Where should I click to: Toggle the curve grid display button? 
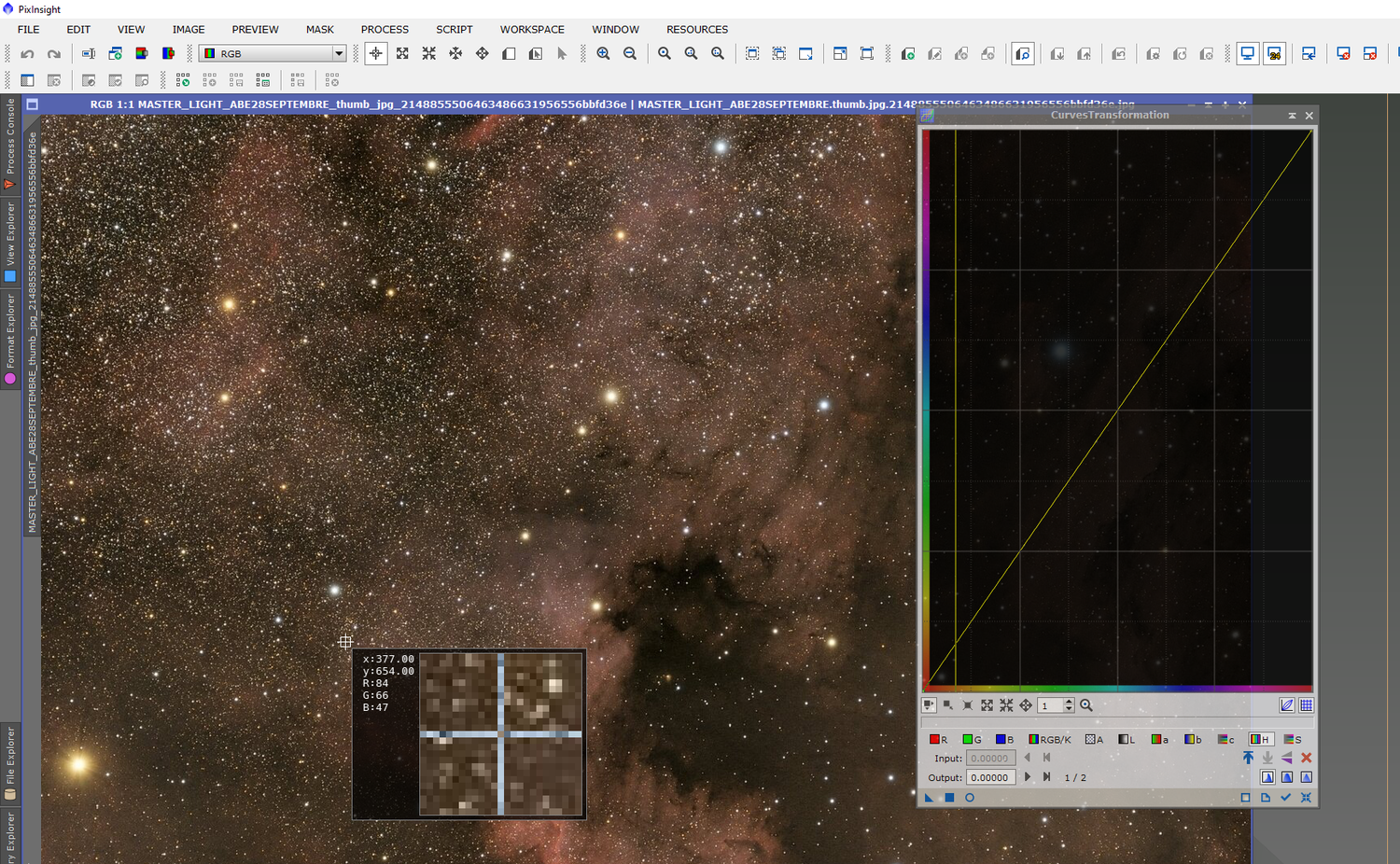coord(1306,705)
